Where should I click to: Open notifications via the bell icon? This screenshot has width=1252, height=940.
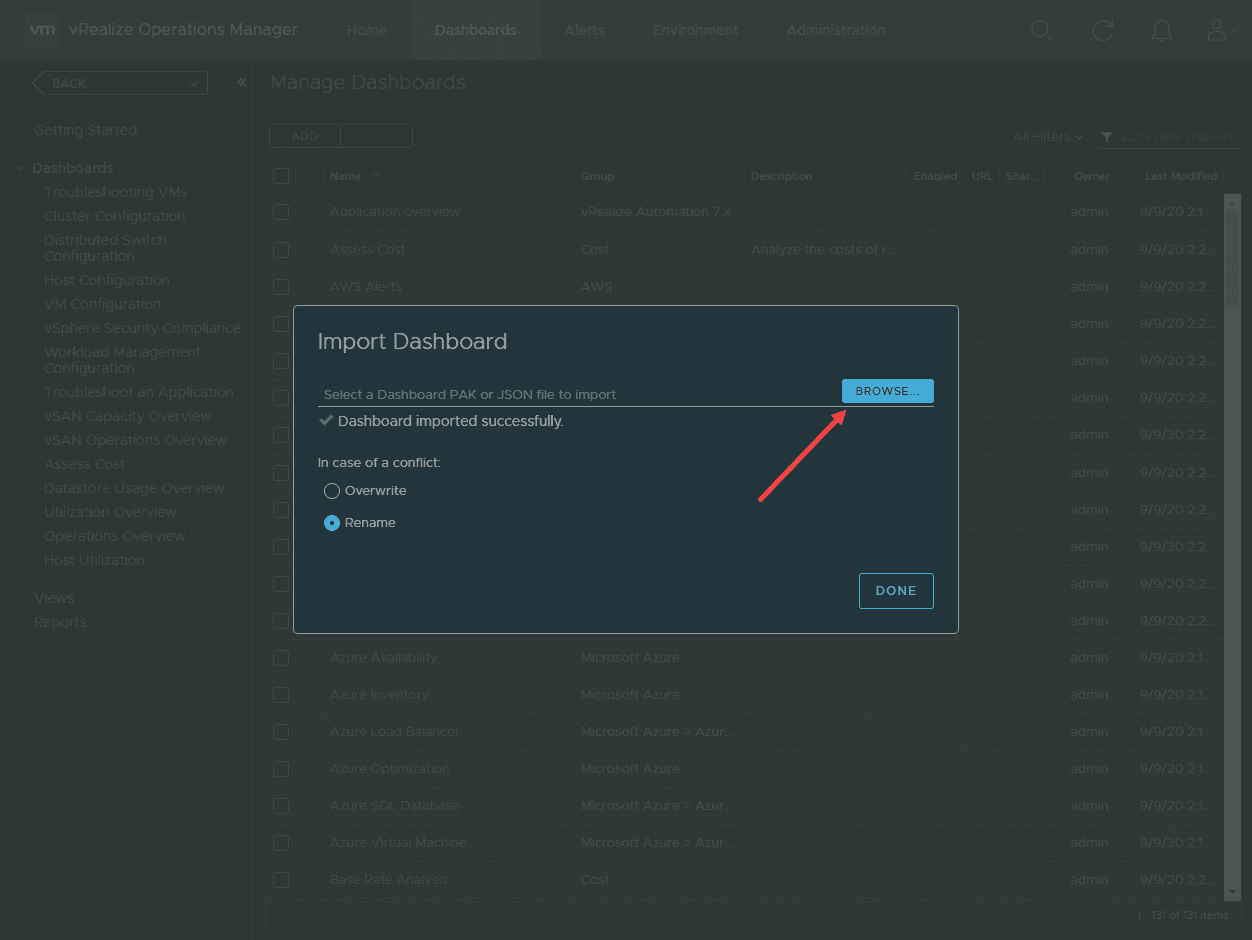1161,31
